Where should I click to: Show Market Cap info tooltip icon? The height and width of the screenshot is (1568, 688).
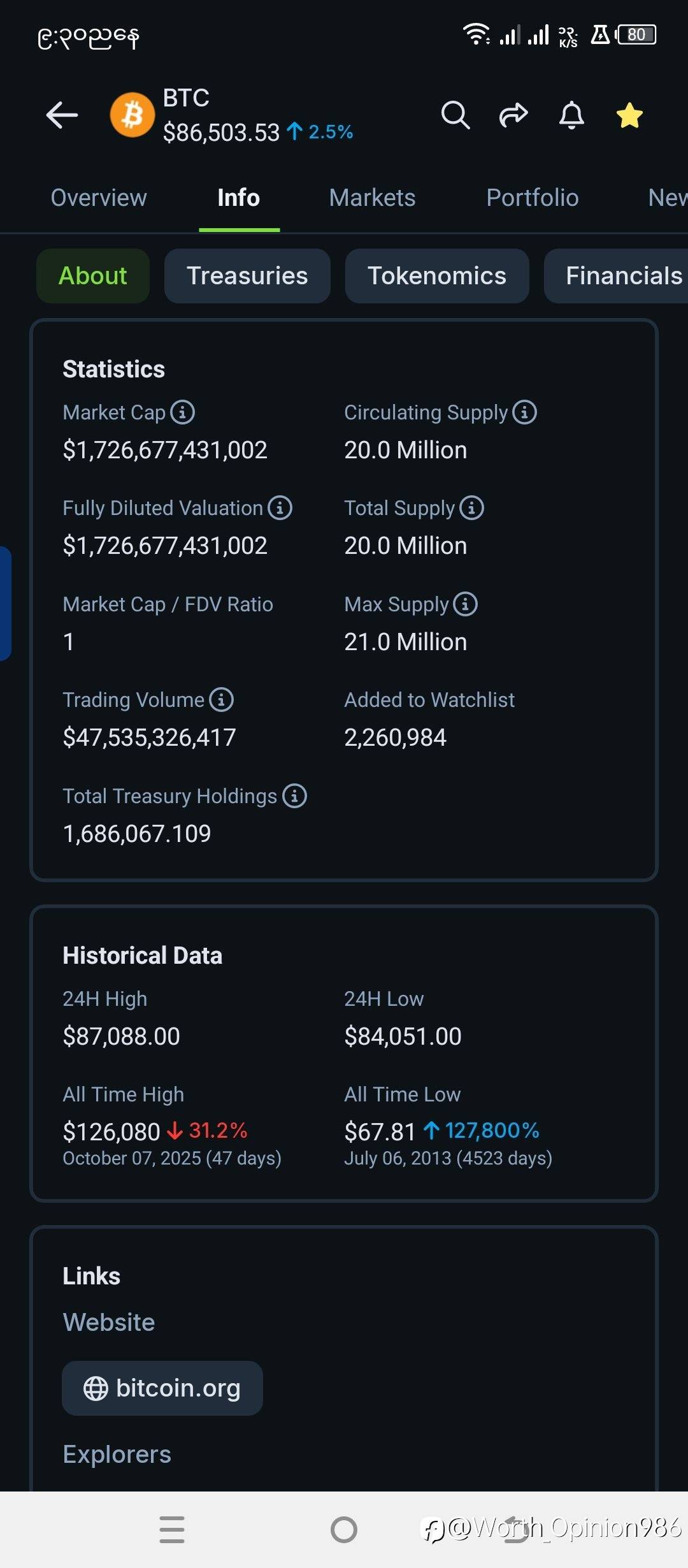[183, 412]
